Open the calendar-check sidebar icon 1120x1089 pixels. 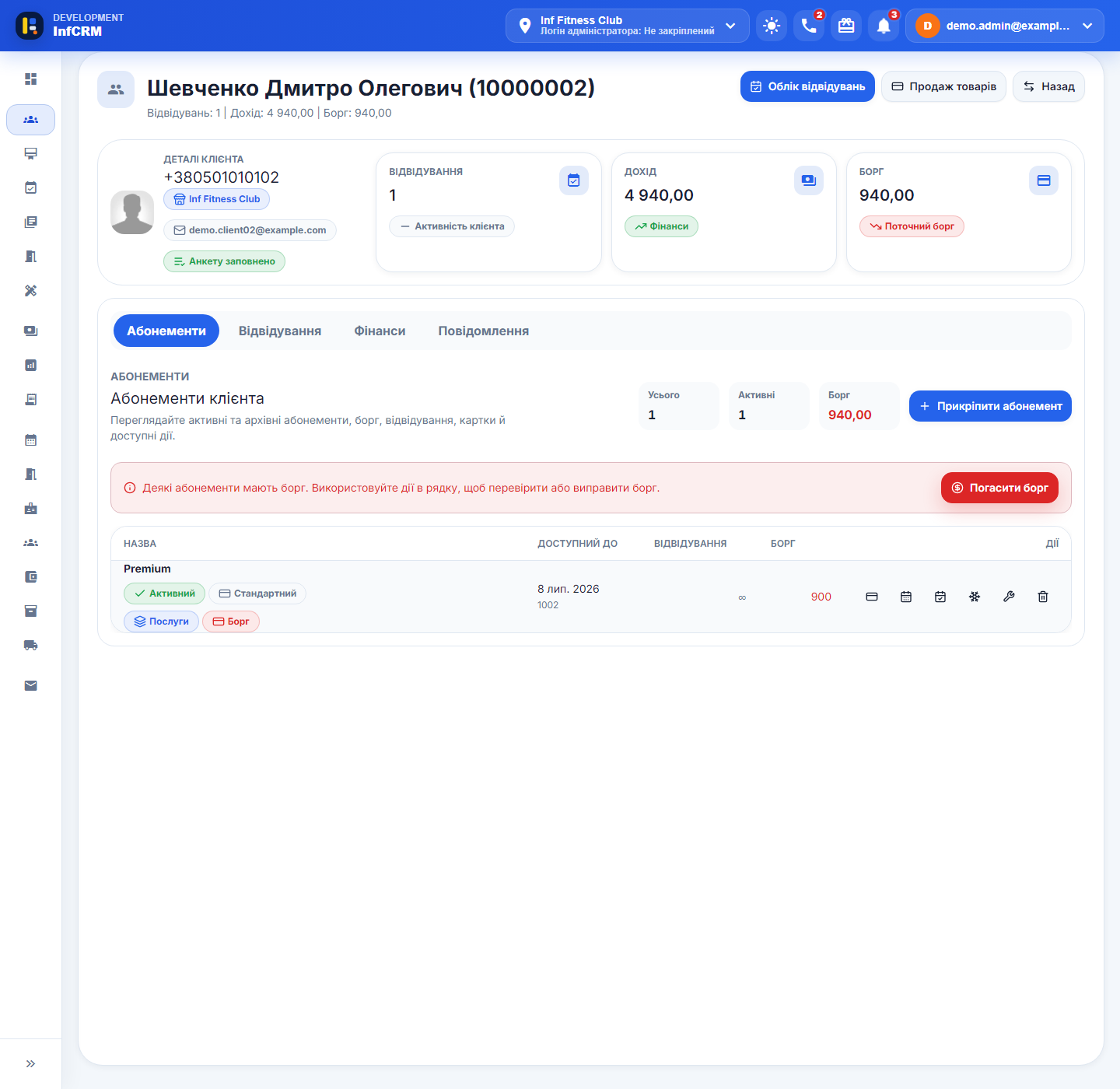pos(30,187)
